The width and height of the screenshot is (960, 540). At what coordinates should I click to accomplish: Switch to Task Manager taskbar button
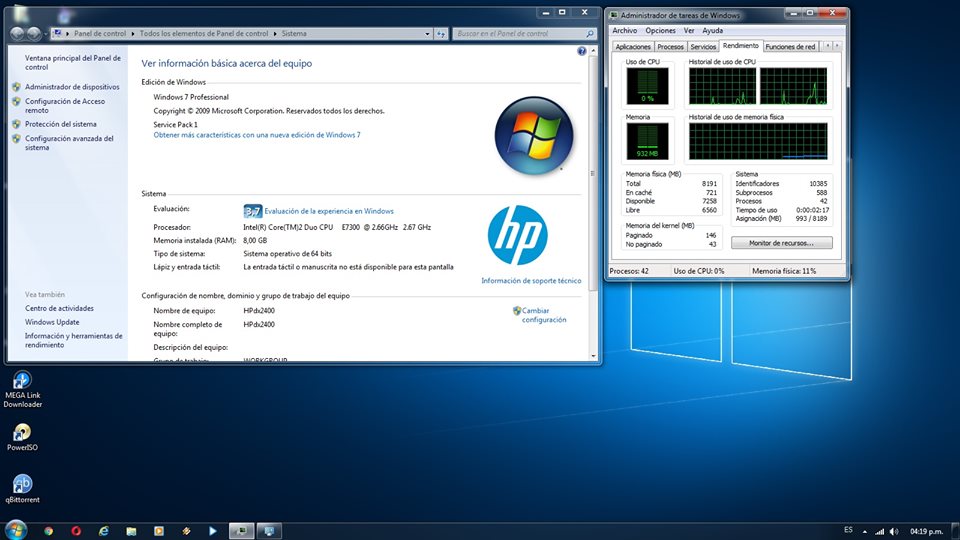click(241, 531)
